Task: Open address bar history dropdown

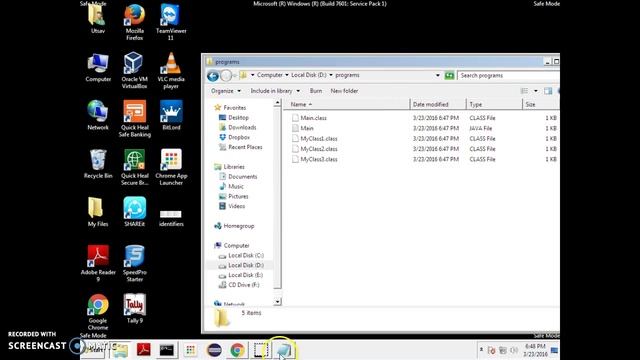Action: pyautogui.click(x=438, y=76)
